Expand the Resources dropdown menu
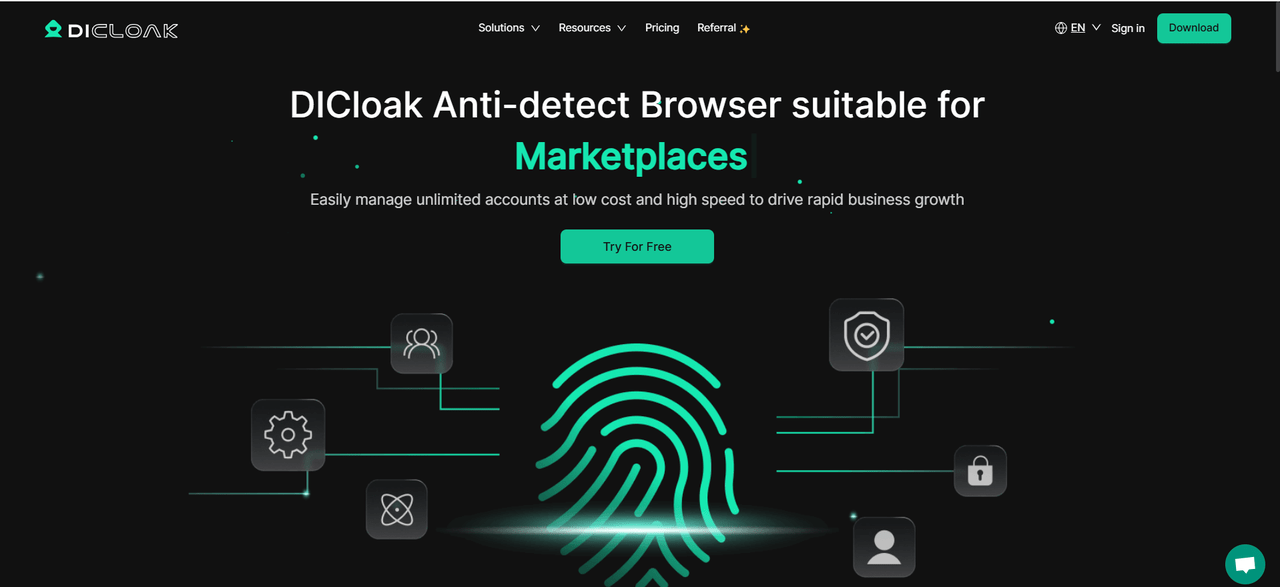1280x587 pixels. [592, 28]
